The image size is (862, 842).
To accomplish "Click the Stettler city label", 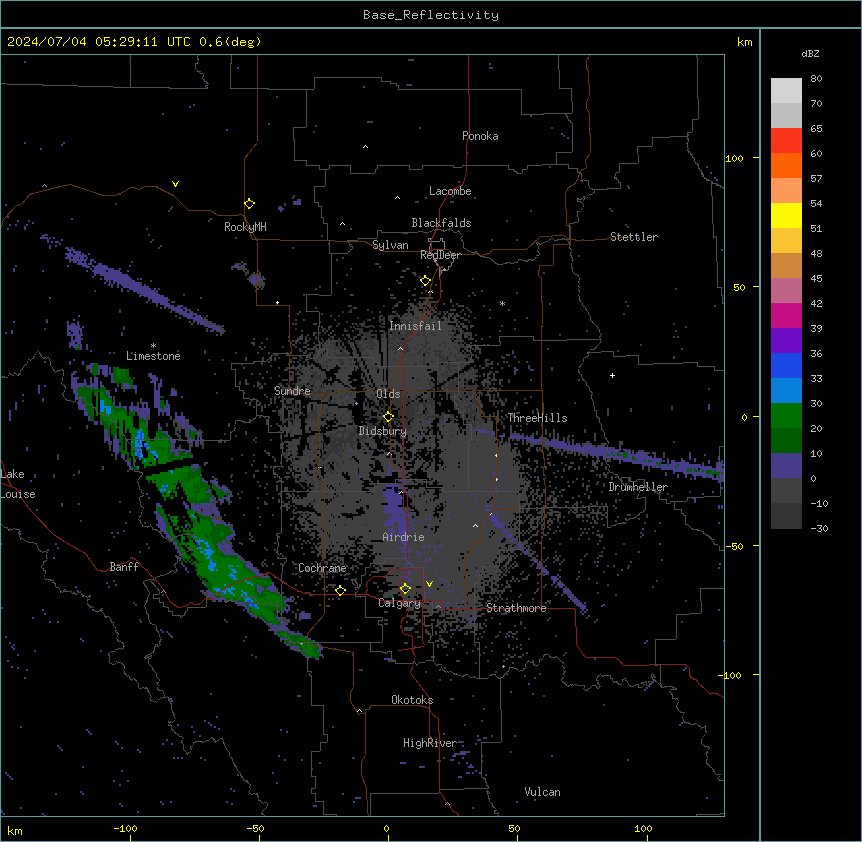I will tap(634, 237).
